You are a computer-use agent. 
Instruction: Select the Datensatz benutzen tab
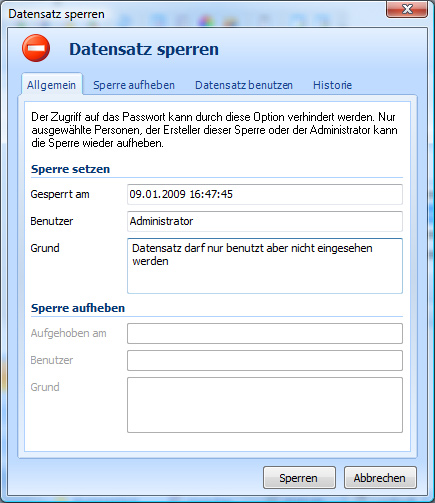click(x=244, y=85)
